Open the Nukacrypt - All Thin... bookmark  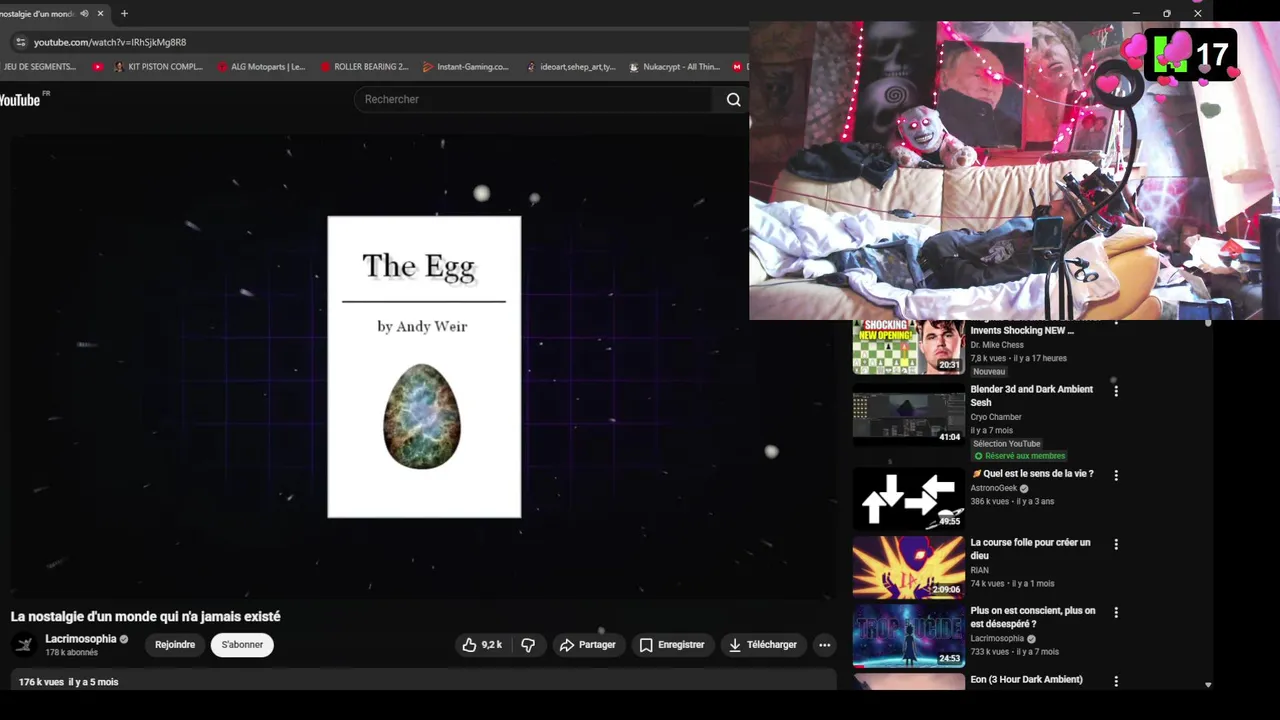pyautogui.click(x=675, y=67)
